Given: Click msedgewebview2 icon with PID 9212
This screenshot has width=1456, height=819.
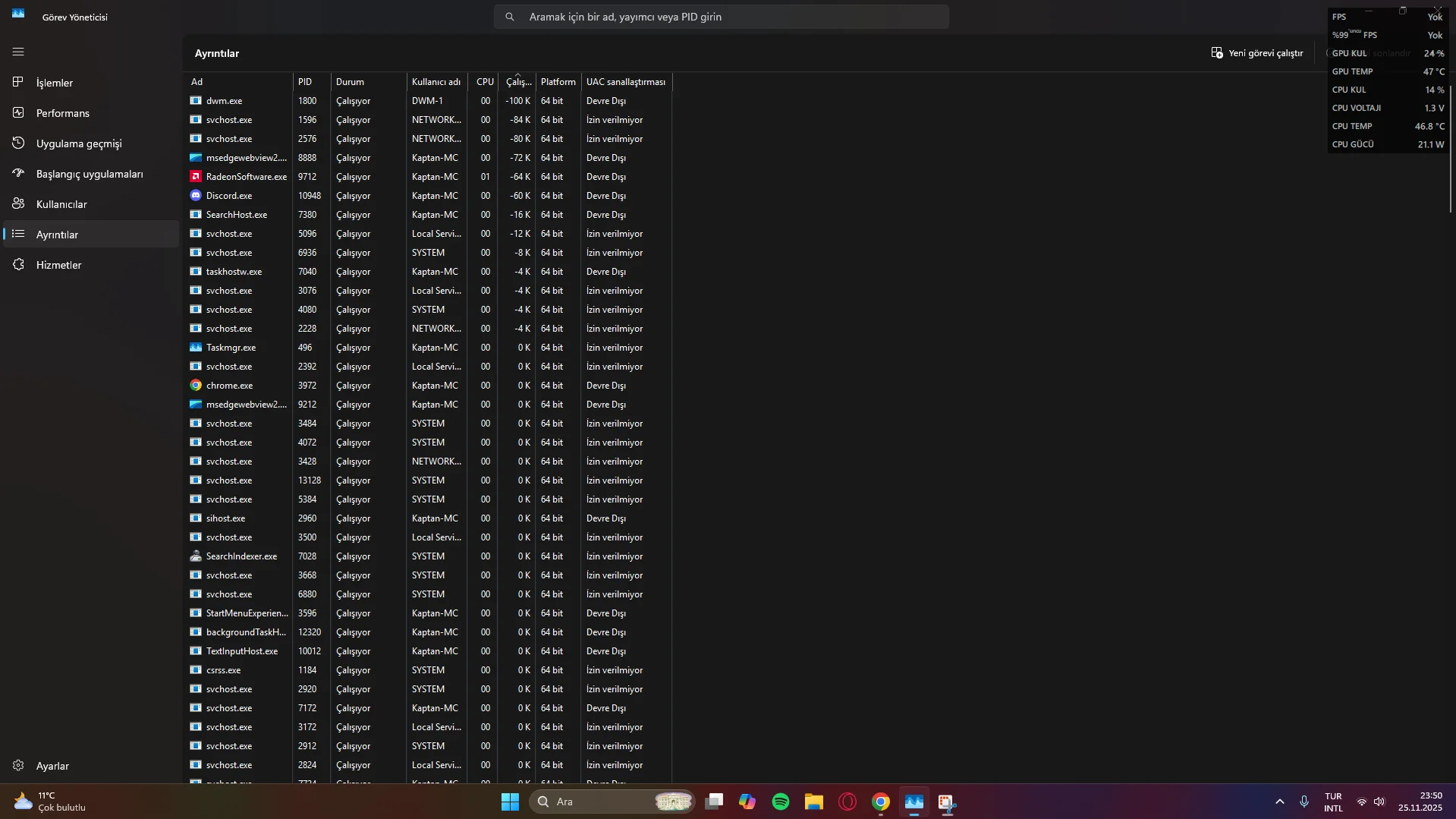Looking at the screenshot, I should [x=196, y=404].
